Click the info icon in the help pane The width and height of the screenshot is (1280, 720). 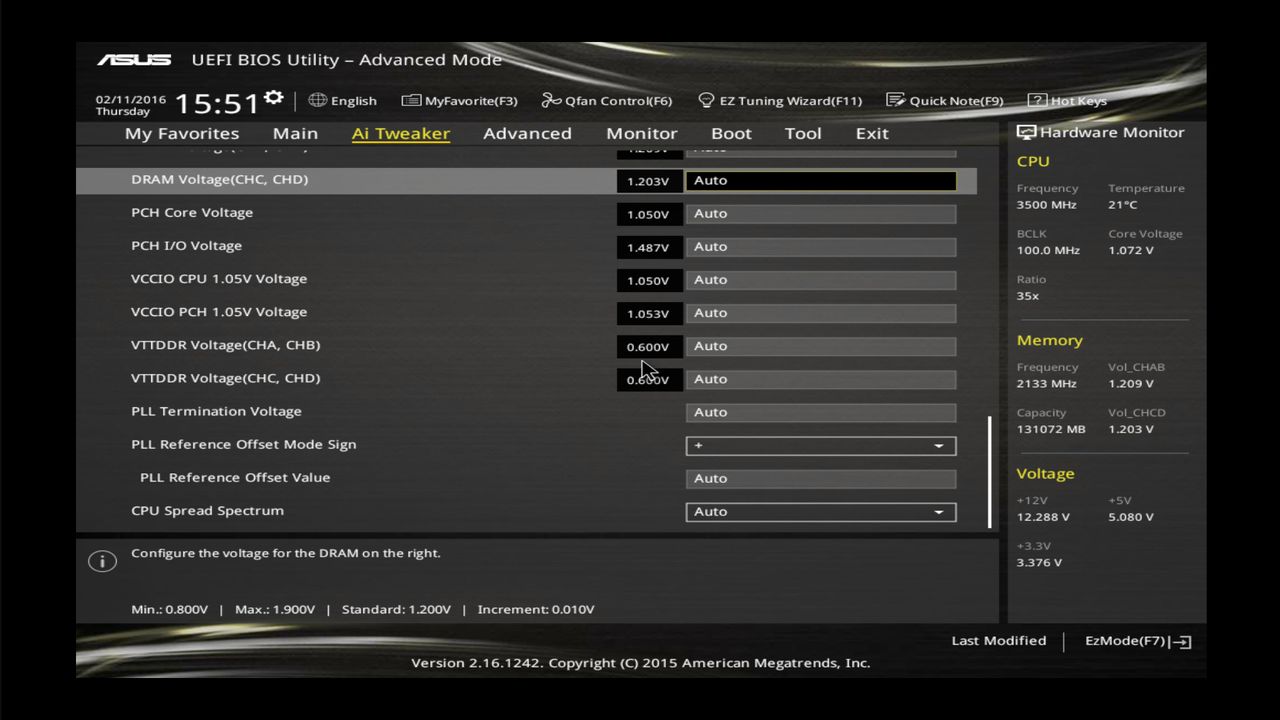(x=102, y=561)
